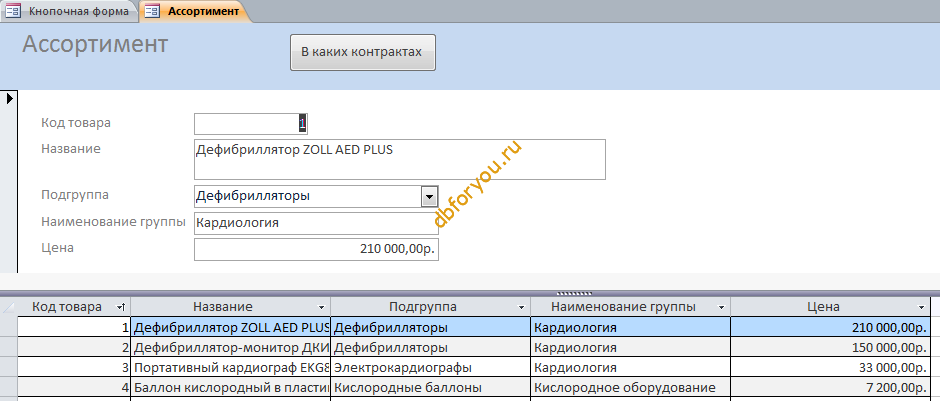Click the Код товара form label

(76, 123)
